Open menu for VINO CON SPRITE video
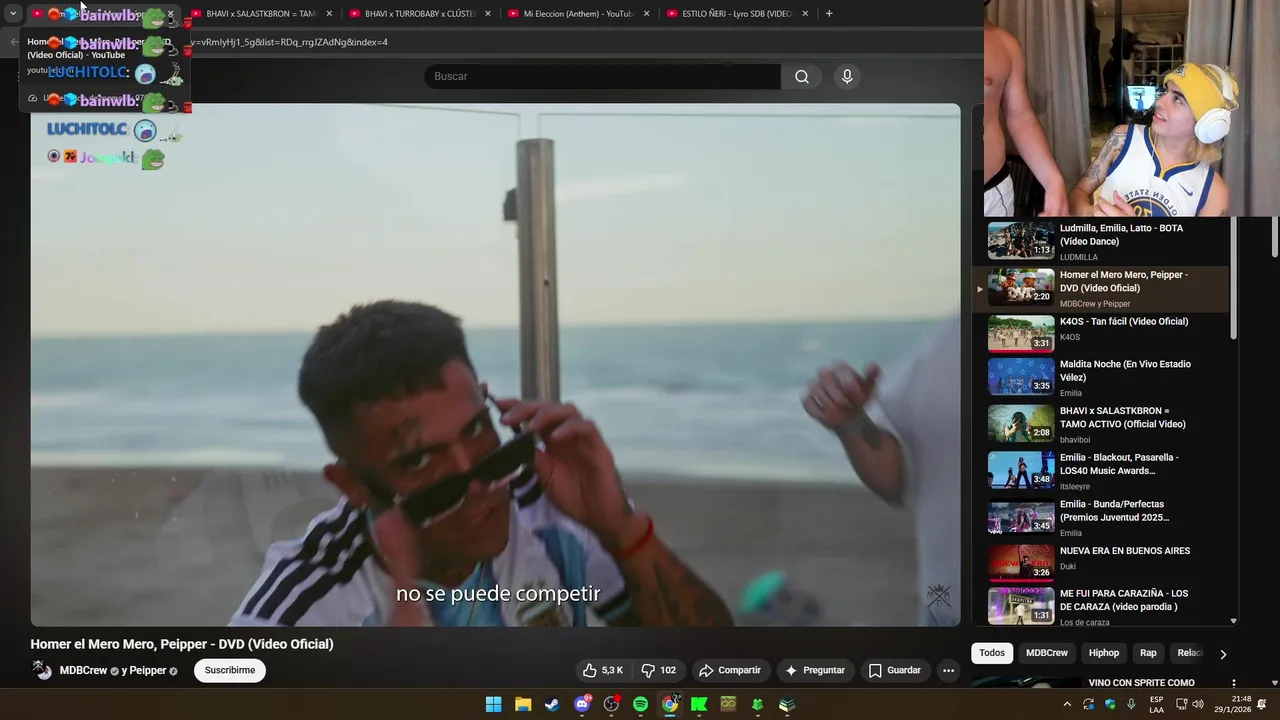Screen dimensions: 1280x720 click(1233, 684)
